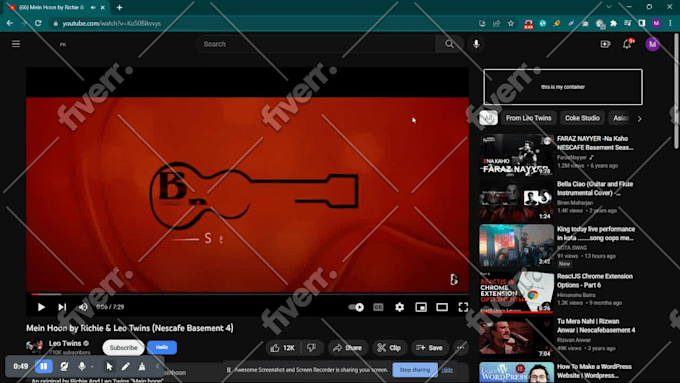This screenshot has width=680, height=383.
Task: Open Chrome profile avatar M
Action: coord(656,23)
